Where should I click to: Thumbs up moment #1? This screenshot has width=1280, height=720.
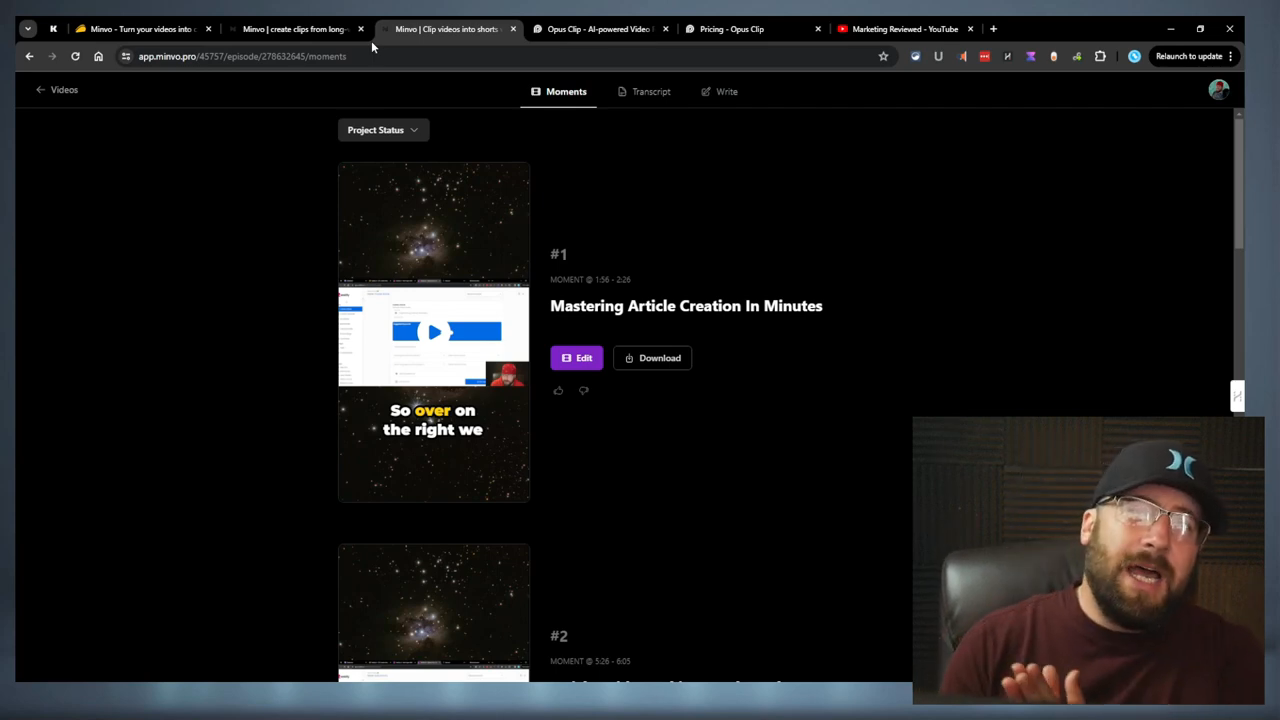click(x=558, y=391)
